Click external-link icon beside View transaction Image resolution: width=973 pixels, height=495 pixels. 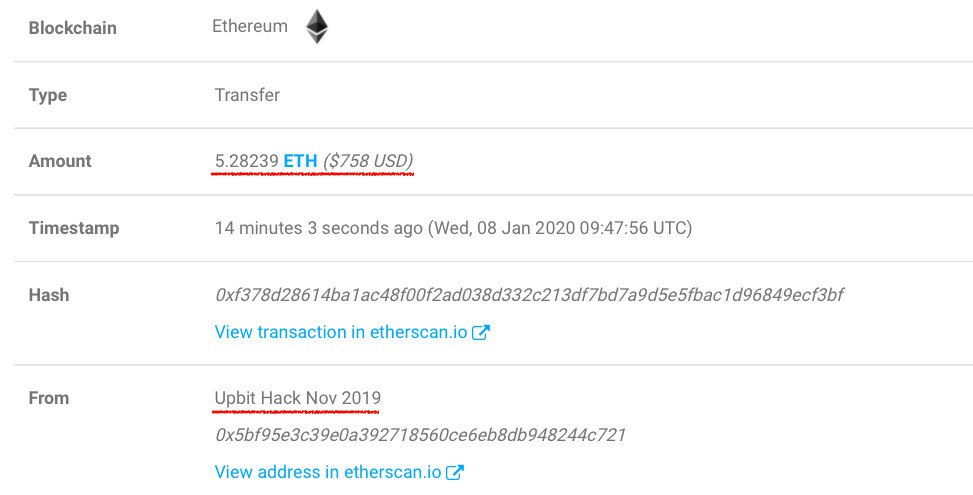(480, 333)
